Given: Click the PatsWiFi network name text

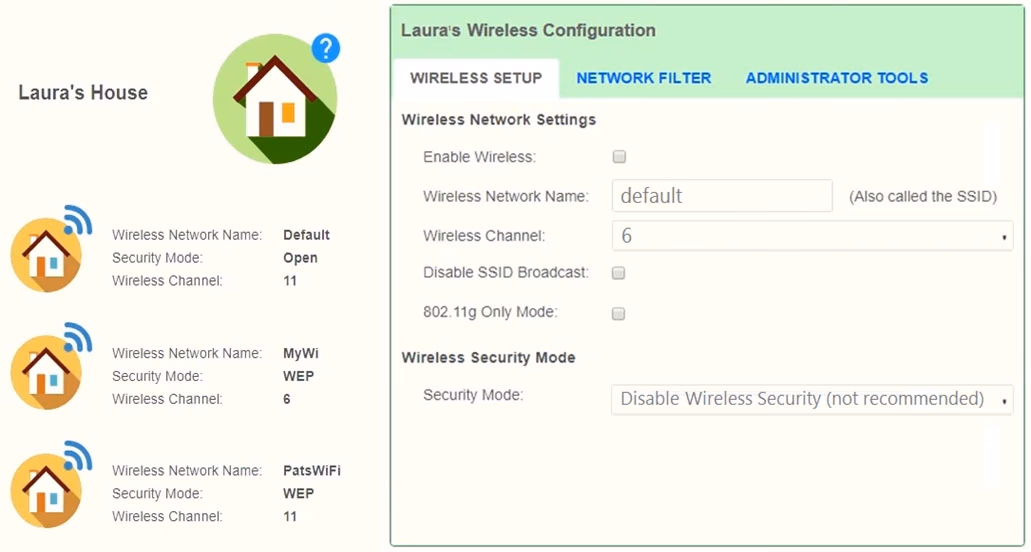Looking at the screenshot, I should point(312,471).
